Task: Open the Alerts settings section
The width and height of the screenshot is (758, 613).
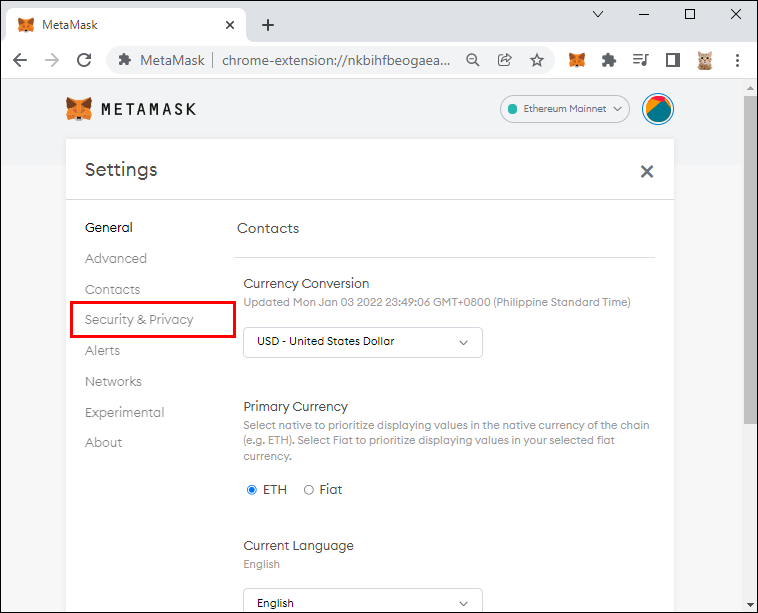Action: (x=102, y=350)
